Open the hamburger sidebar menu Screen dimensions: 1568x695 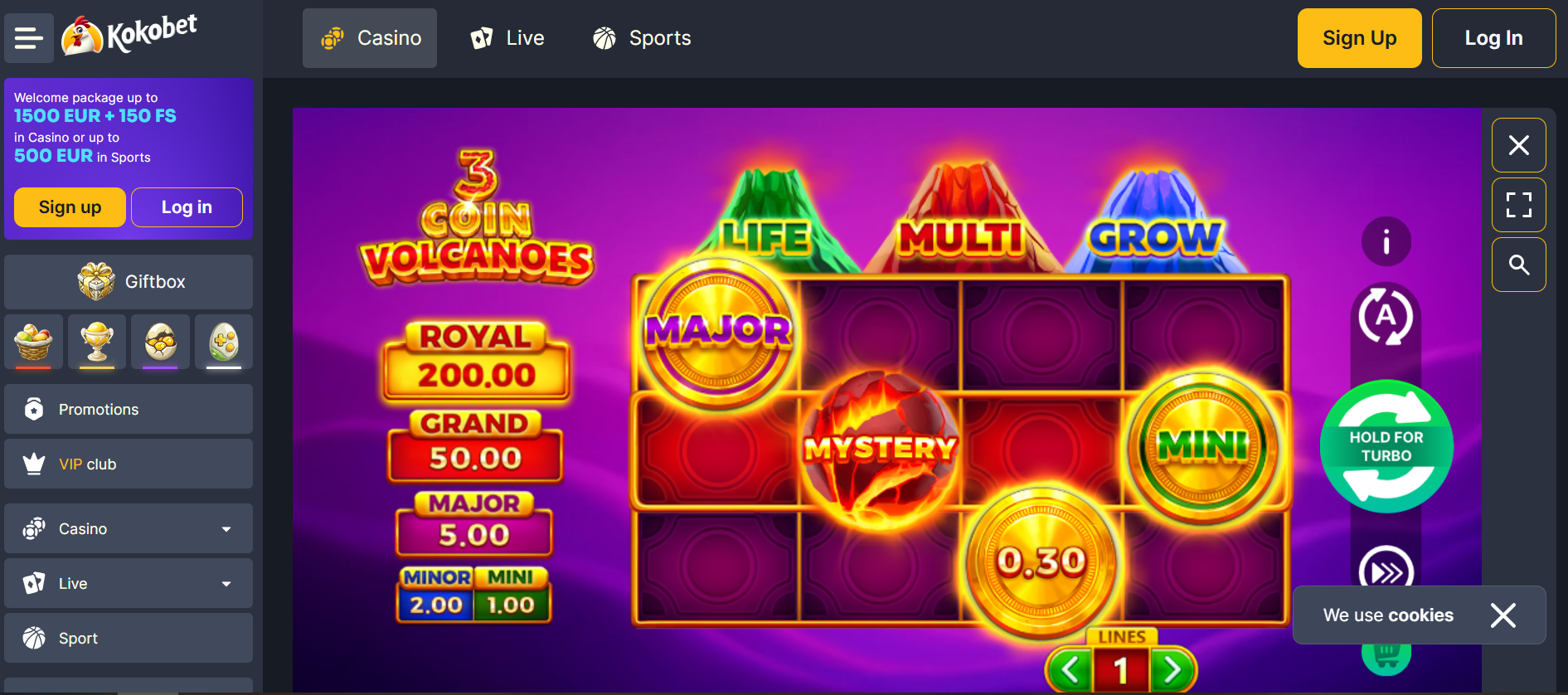coord(29,38)
